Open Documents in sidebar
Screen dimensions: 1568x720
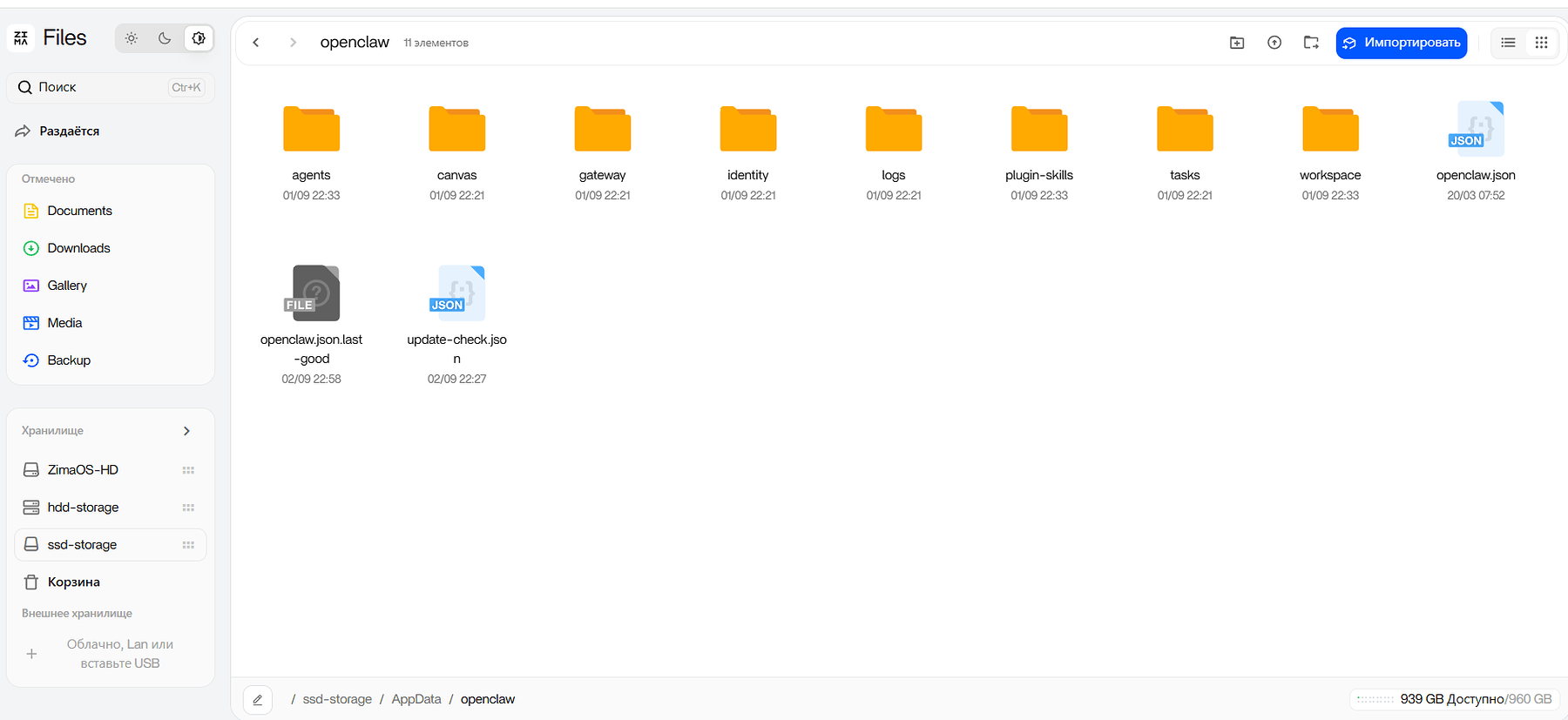pyautogui.click(x=68, y=211)
